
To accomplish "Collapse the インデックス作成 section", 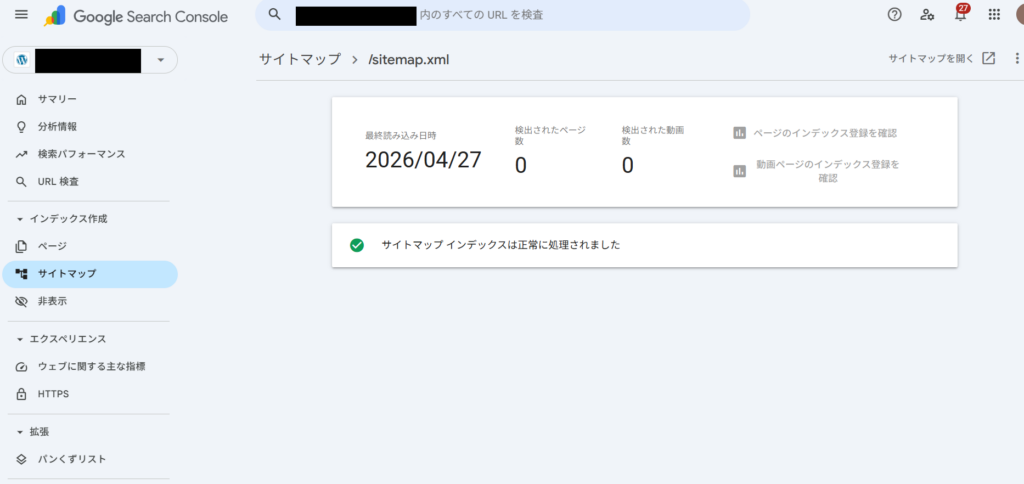I will point(20,218).
